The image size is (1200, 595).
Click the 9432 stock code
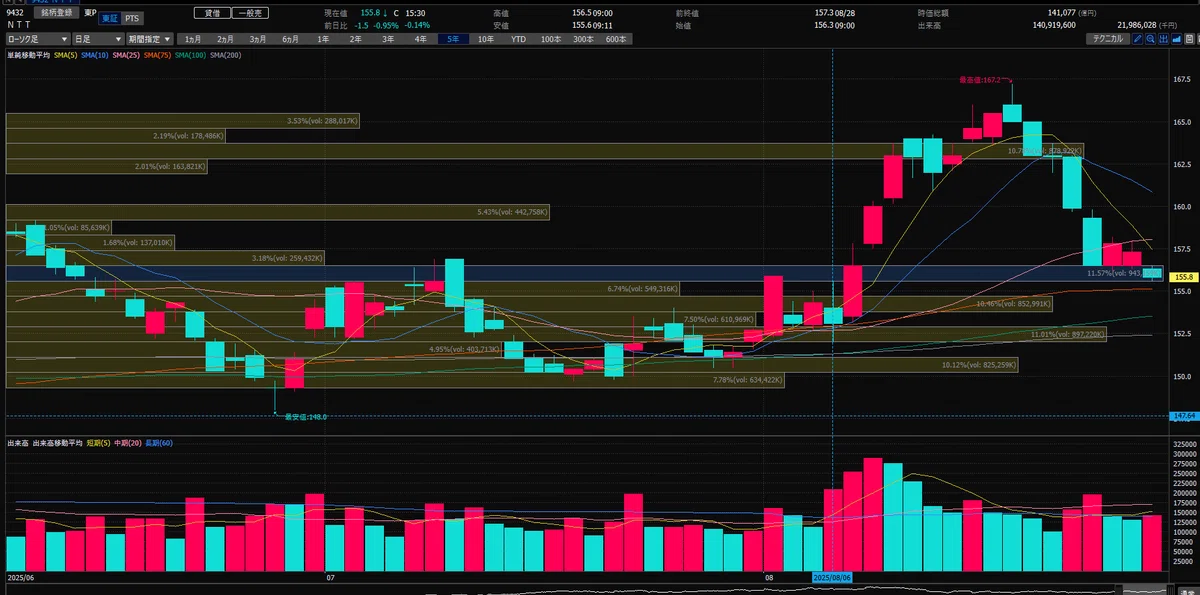click(x=15, y=13)
